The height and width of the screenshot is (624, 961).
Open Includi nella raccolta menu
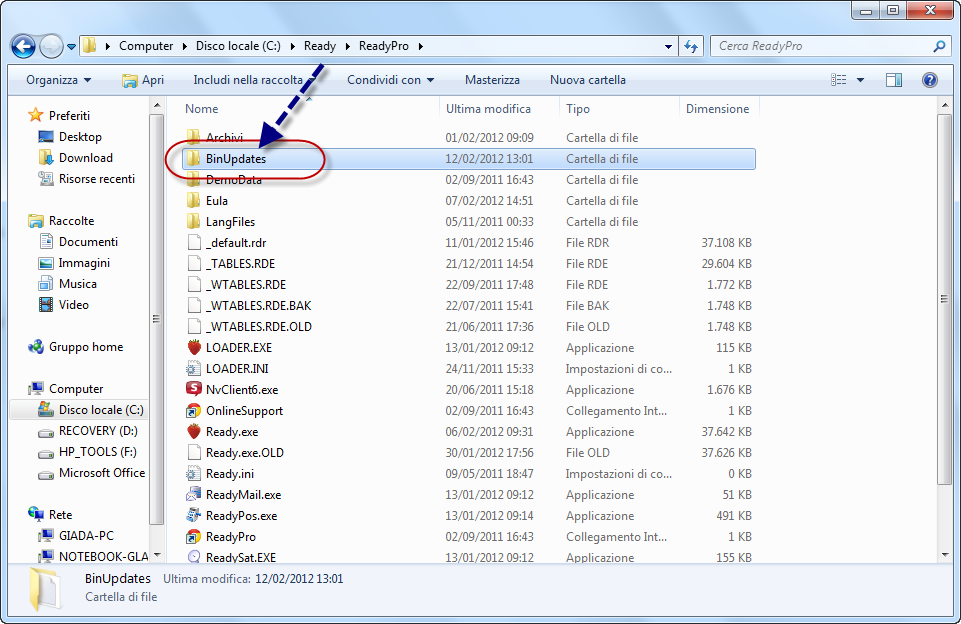(x=254, y=80)
